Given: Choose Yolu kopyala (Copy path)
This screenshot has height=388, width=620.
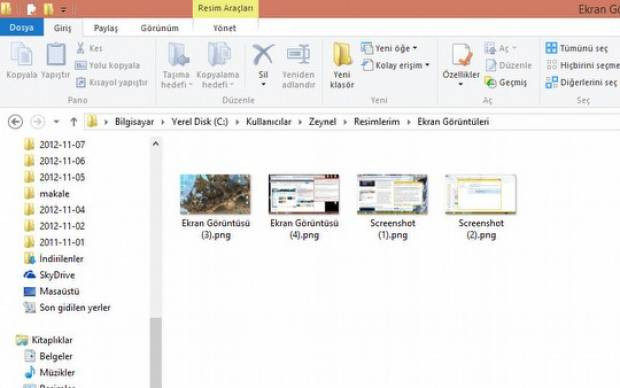Looking at the screenshot, I should [108, 65].
